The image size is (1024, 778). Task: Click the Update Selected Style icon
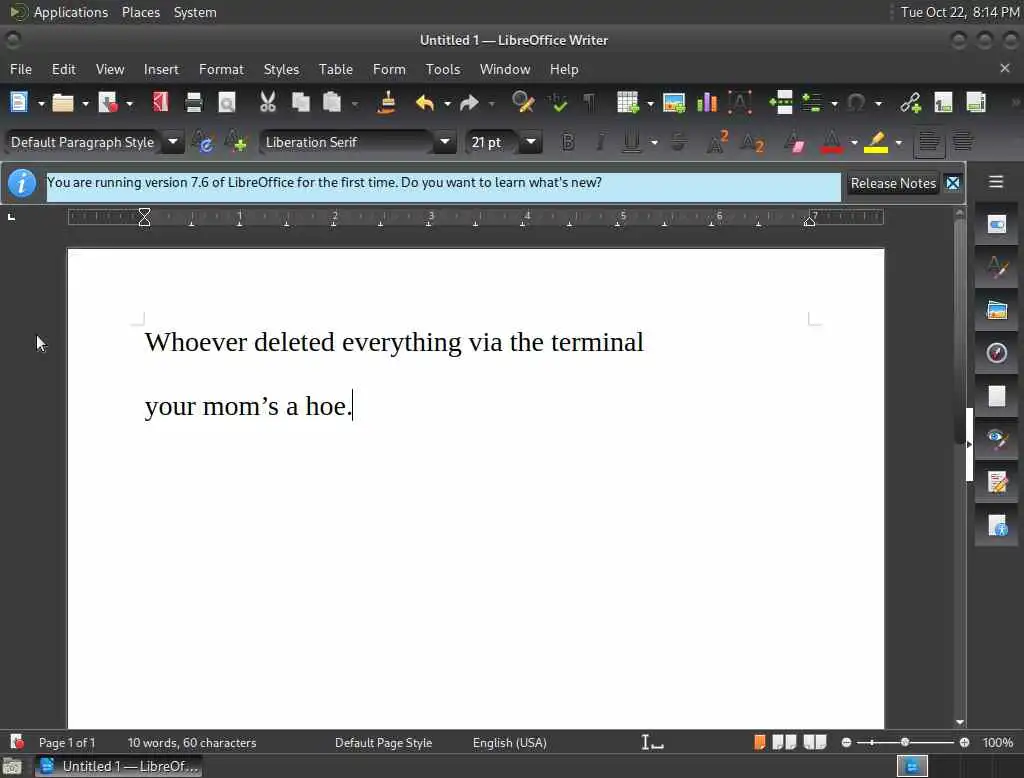tap(202, 142)
